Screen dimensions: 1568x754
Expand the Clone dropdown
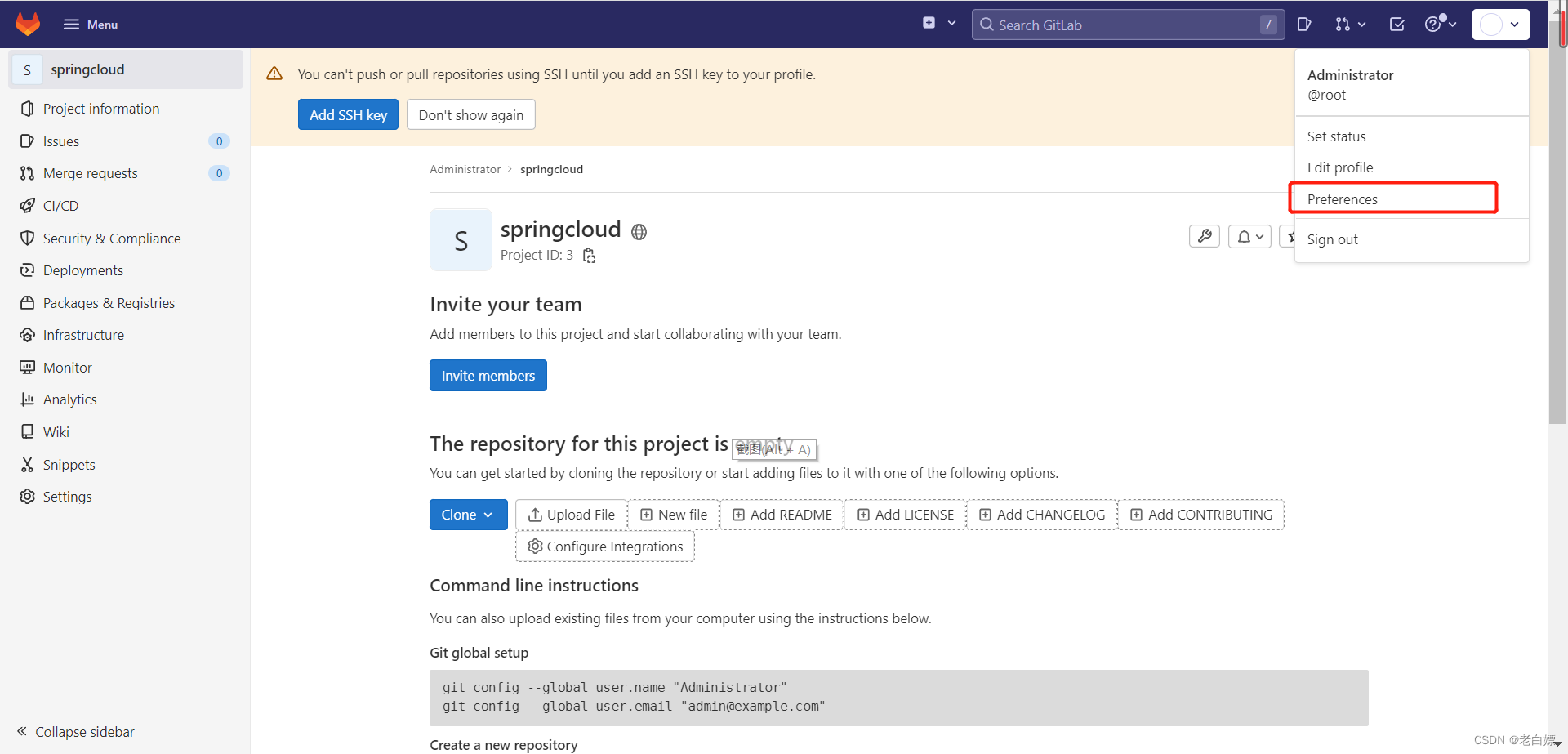coord(468,515)
